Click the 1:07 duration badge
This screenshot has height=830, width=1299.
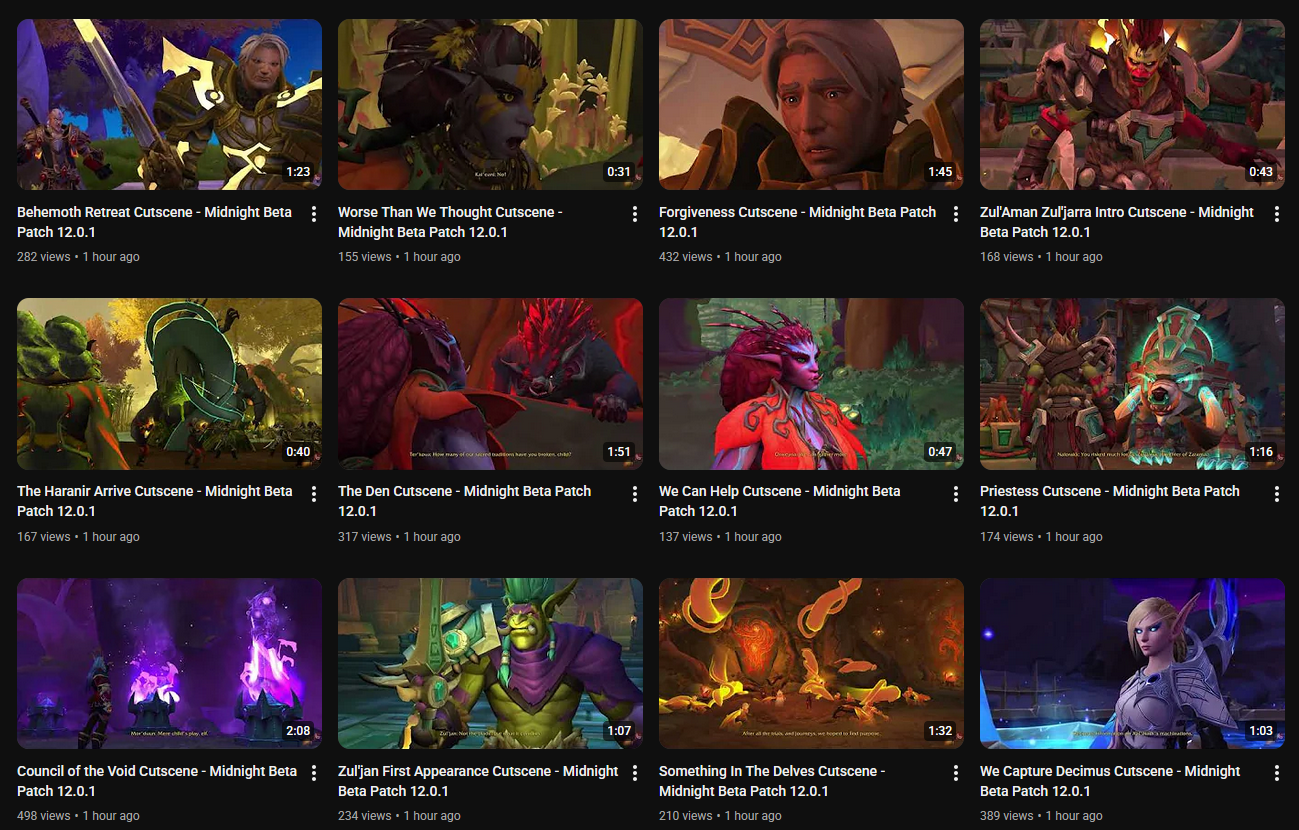click(x=619, y=731)
